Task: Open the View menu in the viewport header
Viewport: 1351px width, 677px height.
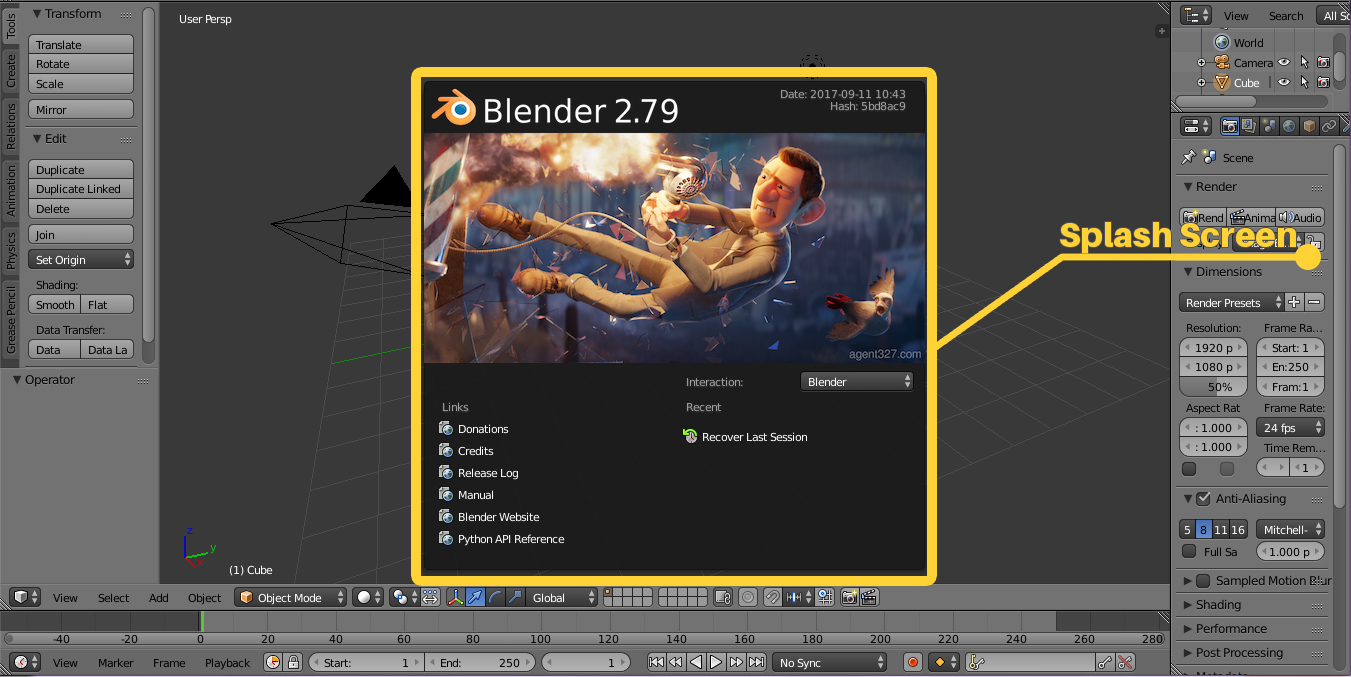Action: click(64, 597)
